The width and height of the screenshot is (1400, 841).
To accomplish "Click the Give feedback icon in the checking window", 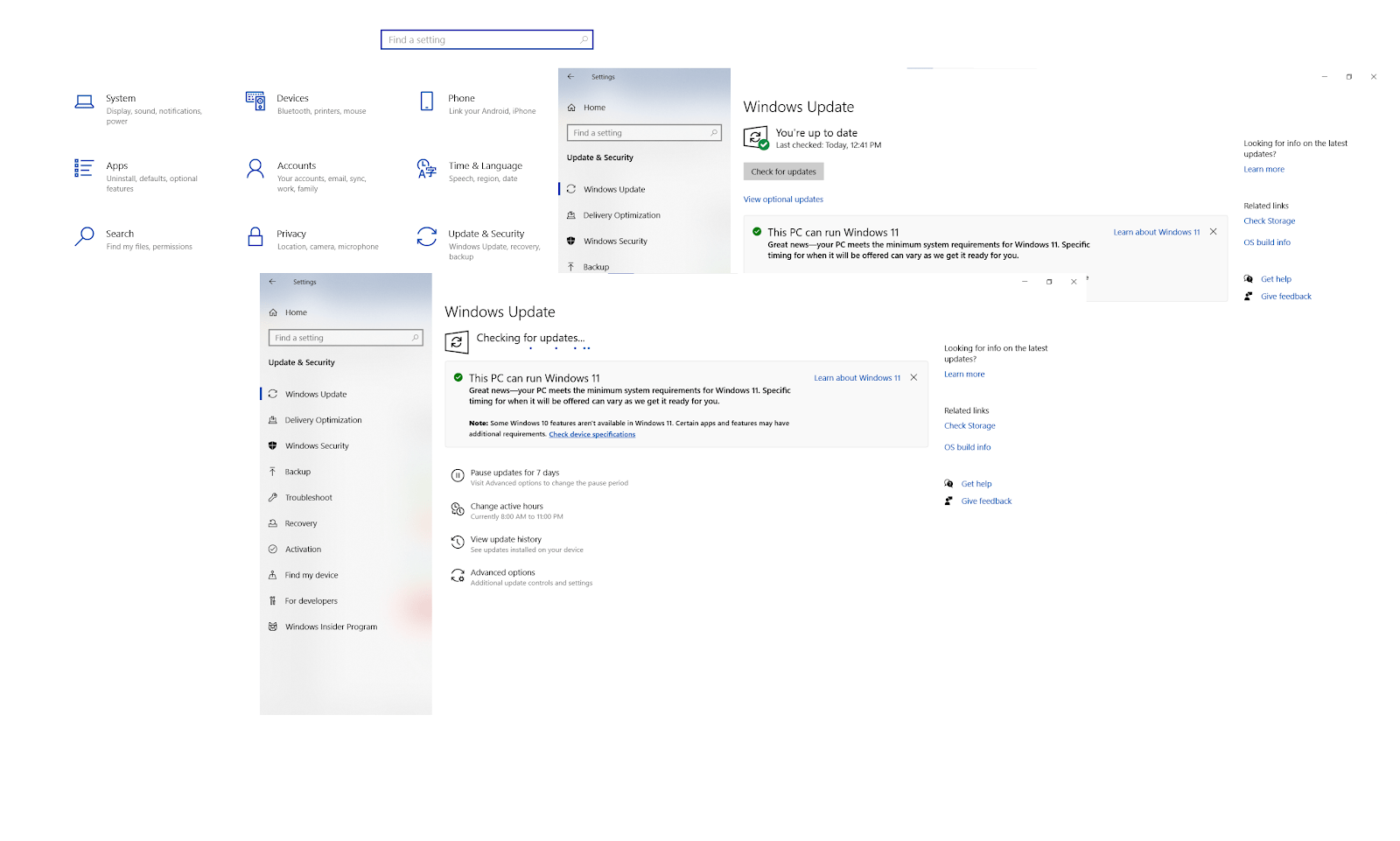I will (948, 501).
